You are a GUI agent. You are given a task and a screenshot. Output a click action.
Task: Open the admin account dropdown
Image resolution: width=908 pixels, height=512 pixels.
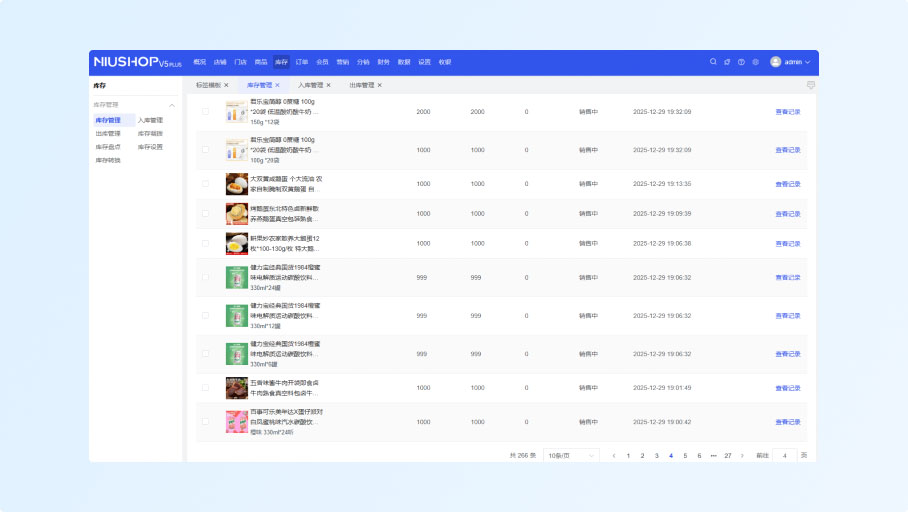(x=797, y=62)
